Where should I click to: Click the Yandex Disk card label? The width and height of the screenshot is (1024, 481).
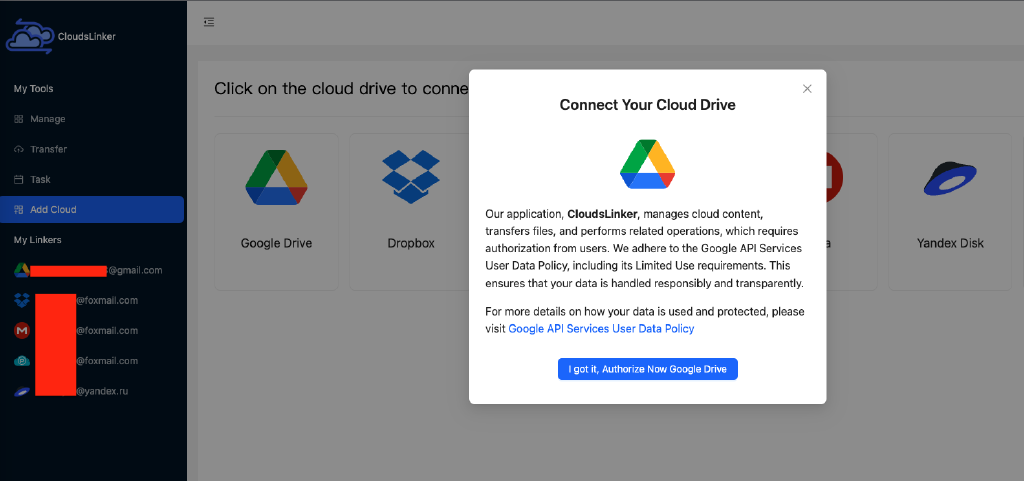click(x=950, y=243)
